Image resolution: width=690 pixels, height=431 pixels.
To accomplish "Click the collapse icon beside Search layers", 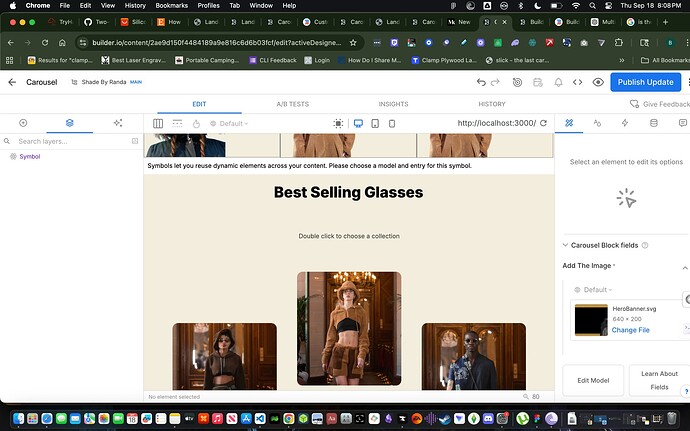I will [135, 141].
